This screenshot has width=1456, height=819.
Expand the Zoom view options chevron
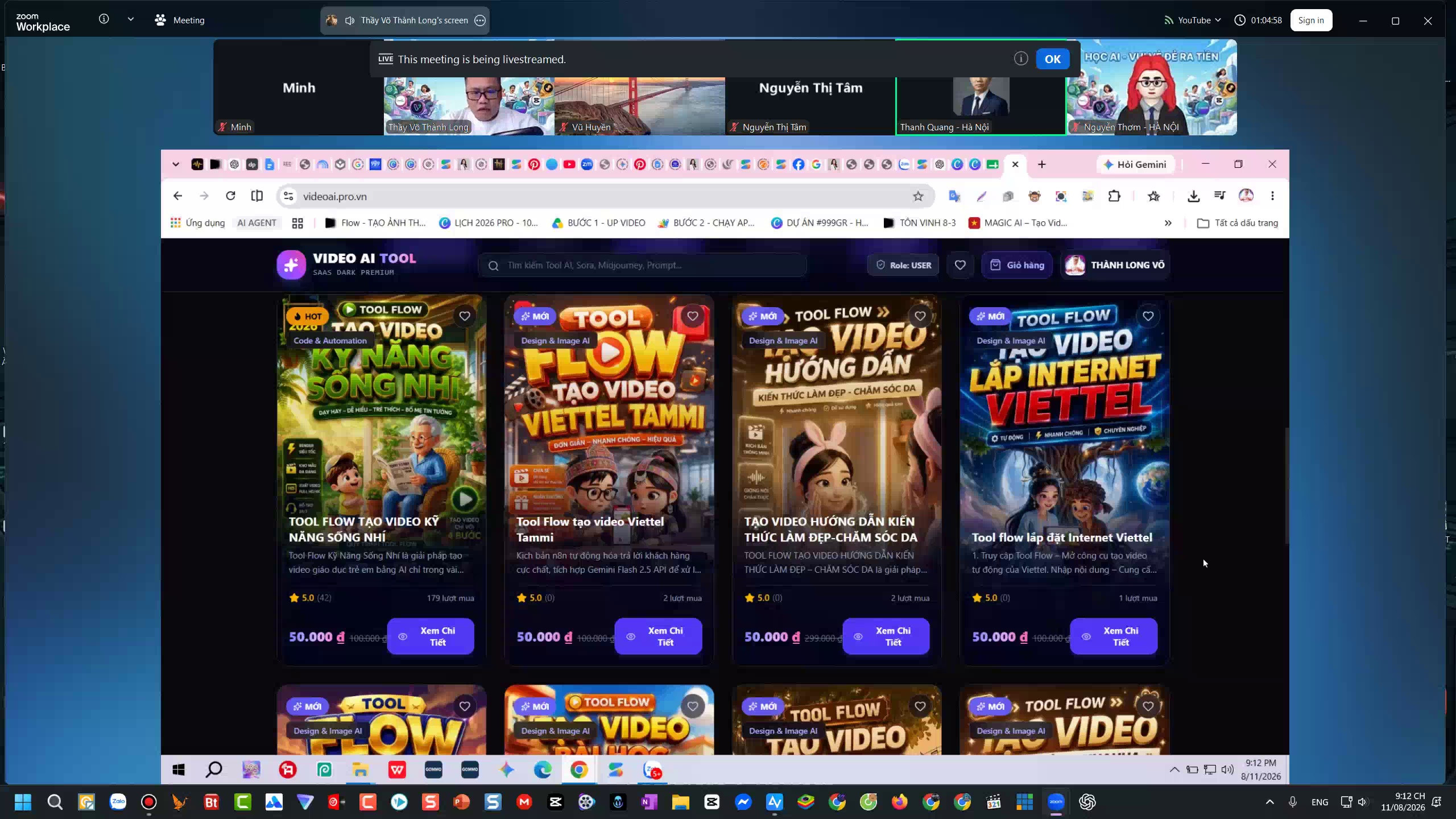coord(131,19)
